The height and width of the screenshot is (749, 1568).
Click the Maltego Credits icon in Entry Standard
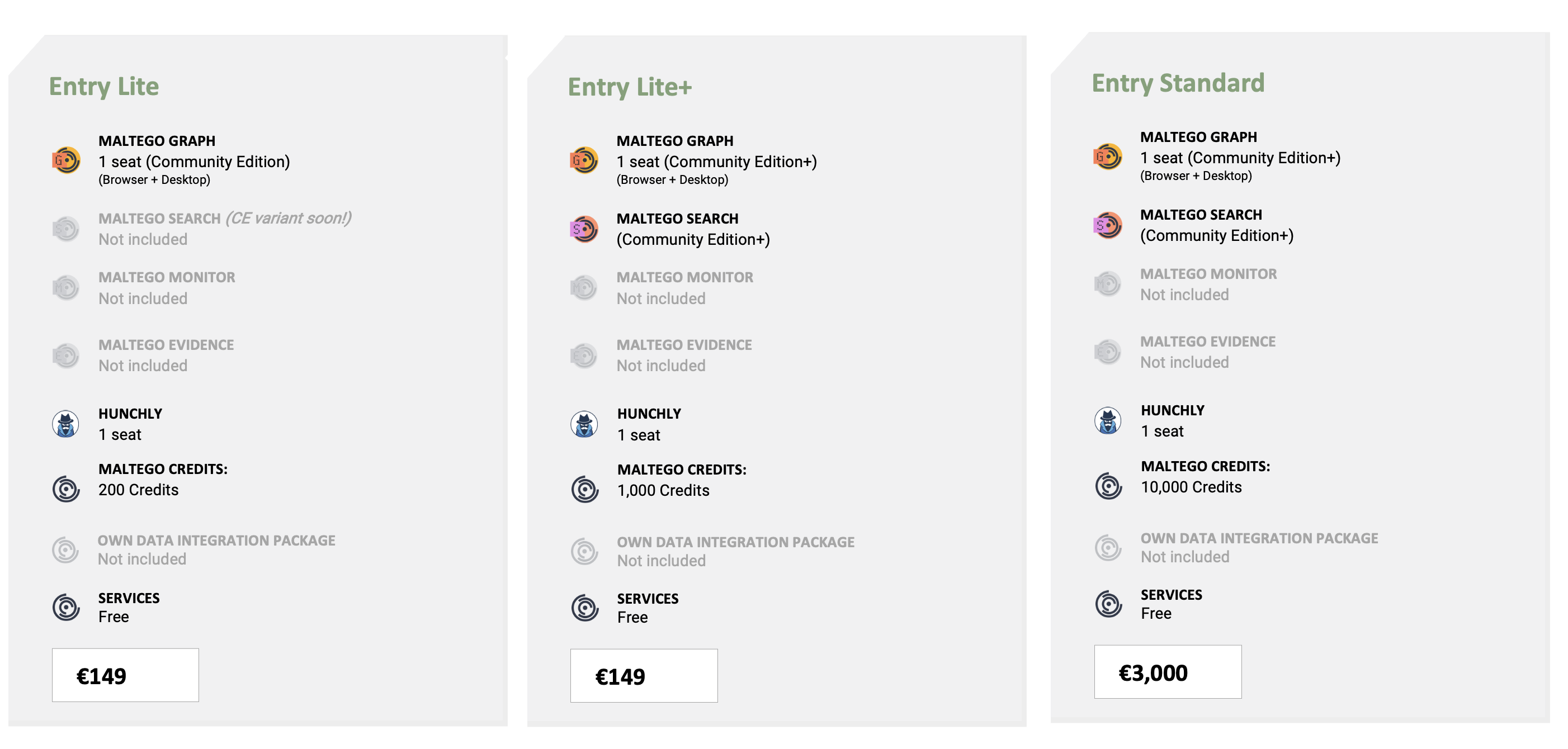coord(1108,486)
